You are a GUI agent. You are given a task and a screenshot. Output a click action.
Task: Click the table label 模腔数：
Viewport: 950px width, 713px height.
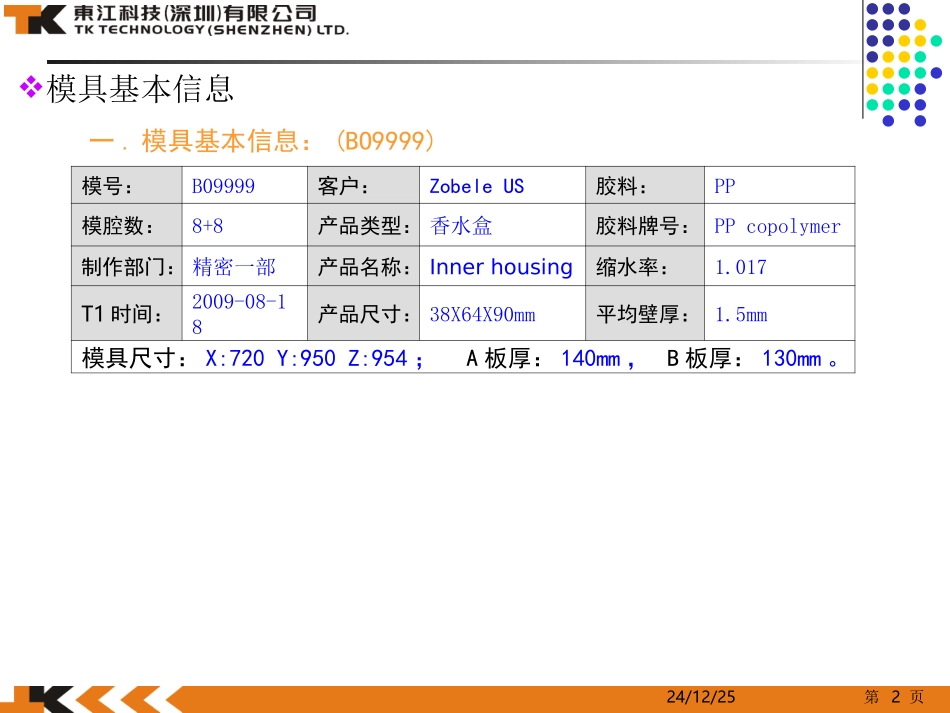click(118, 226)
